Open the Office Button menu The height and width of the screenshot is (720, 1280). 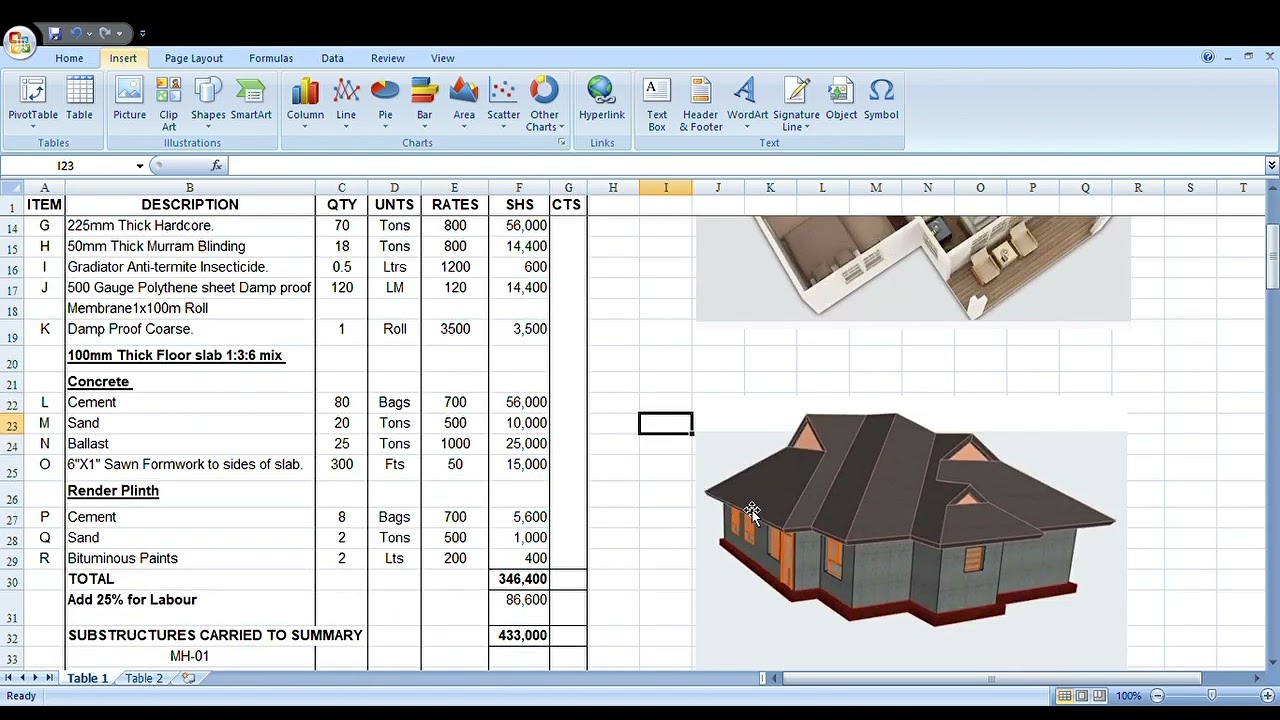[x=19, y=42]
